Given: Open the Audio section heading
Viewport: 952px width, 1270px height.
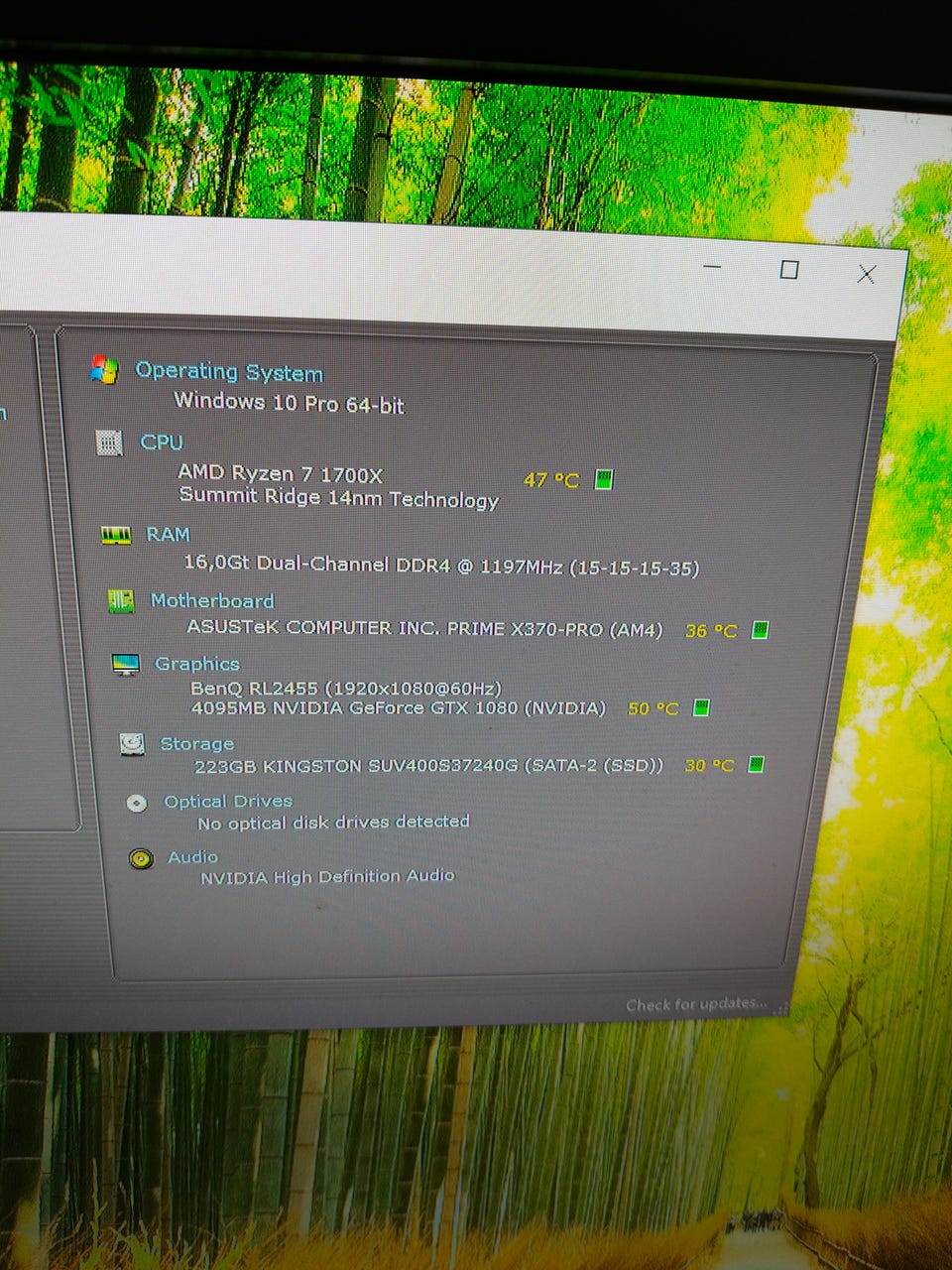Looking at the screenshot, I should point(192,857).
